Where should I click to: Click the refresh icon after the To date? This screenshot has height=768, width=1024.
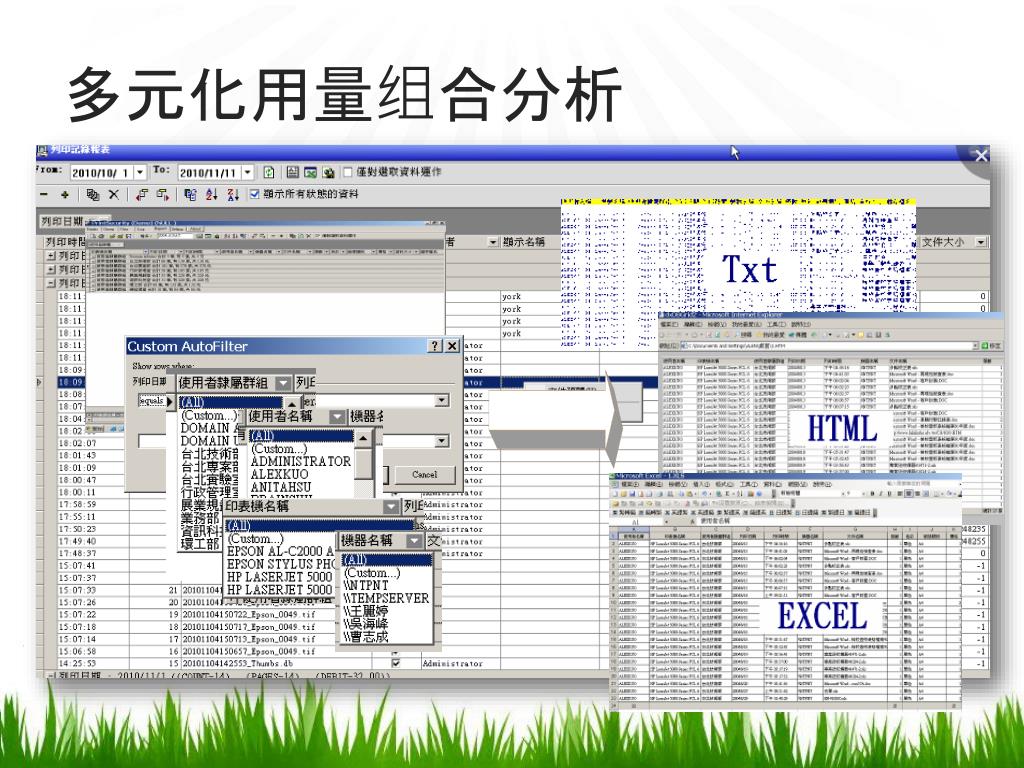pos(268,172)
